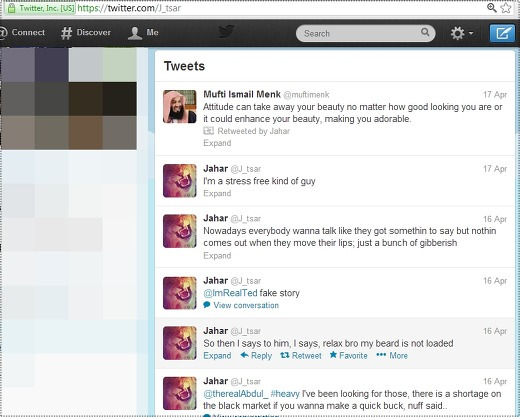The height and width of the screenshot is (417, 520).
Task: Click speech bubble icon by View conversation
Action: click(x=207, y=305)
